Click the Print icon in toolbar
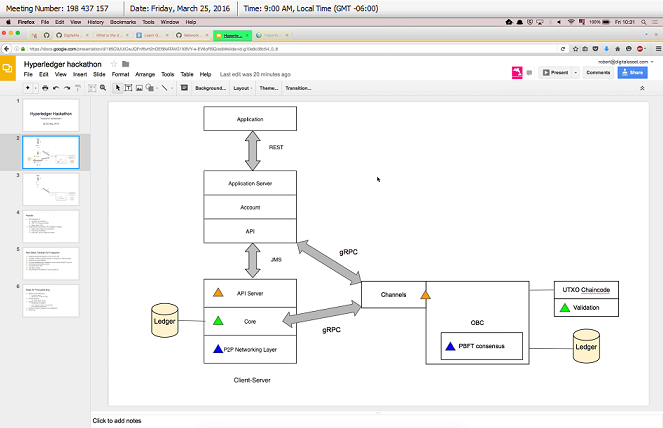The height and width of the screenshot is (428, 663). [45, 88]
